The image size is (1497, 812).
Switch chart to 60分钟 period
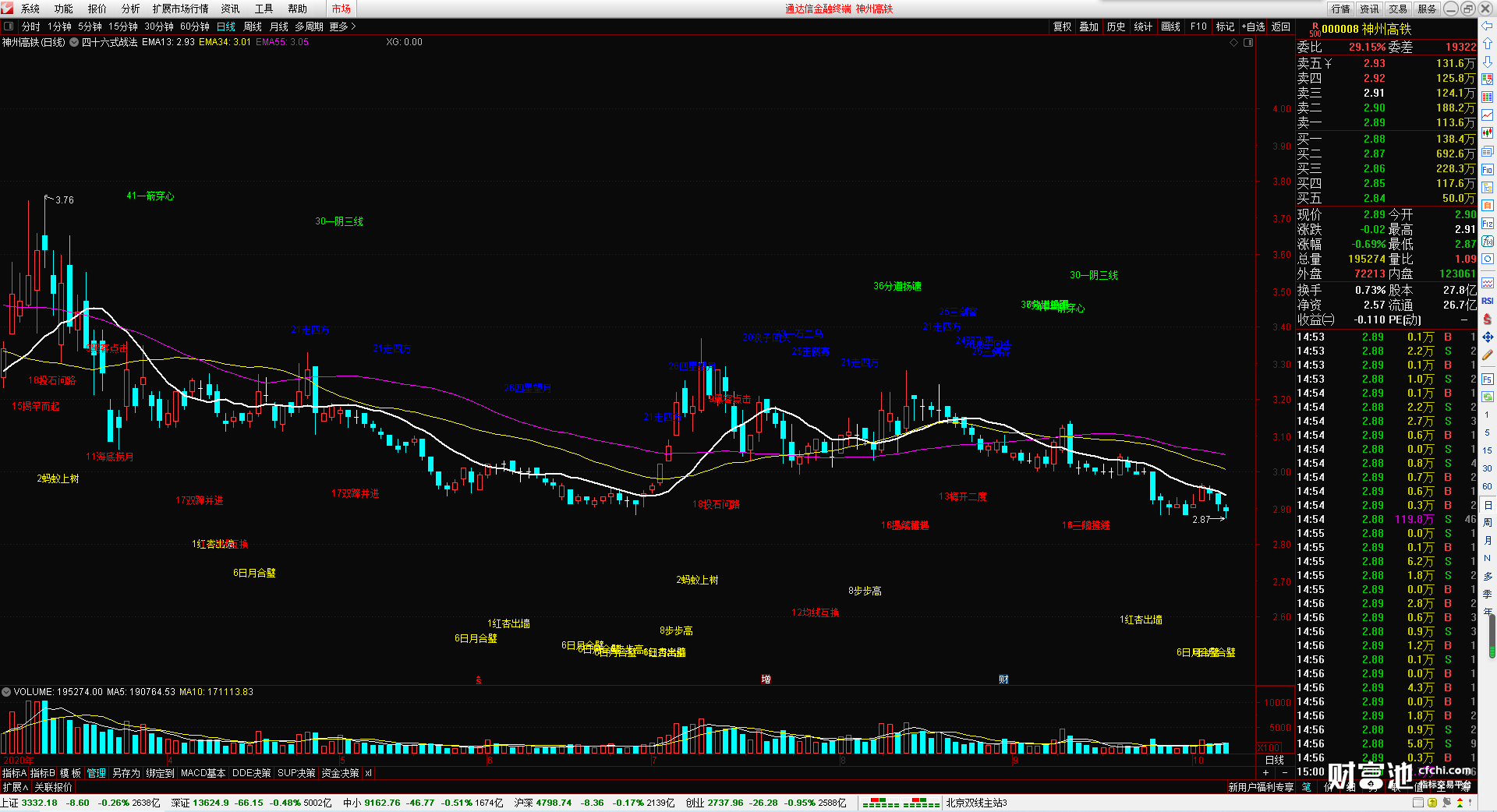pos(195,26)
